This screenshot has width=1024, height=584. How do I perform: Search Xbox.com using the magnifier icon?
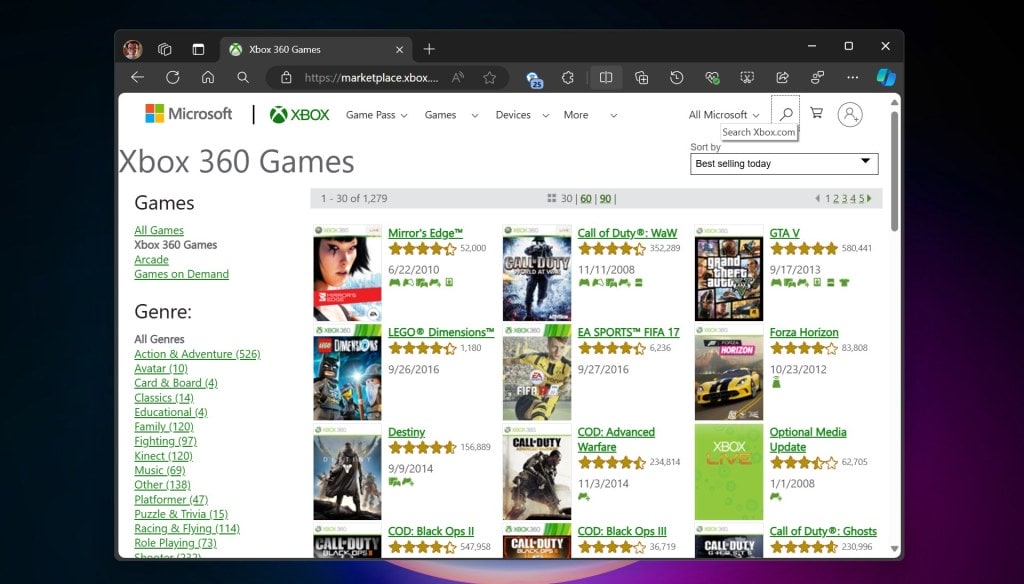786,114
